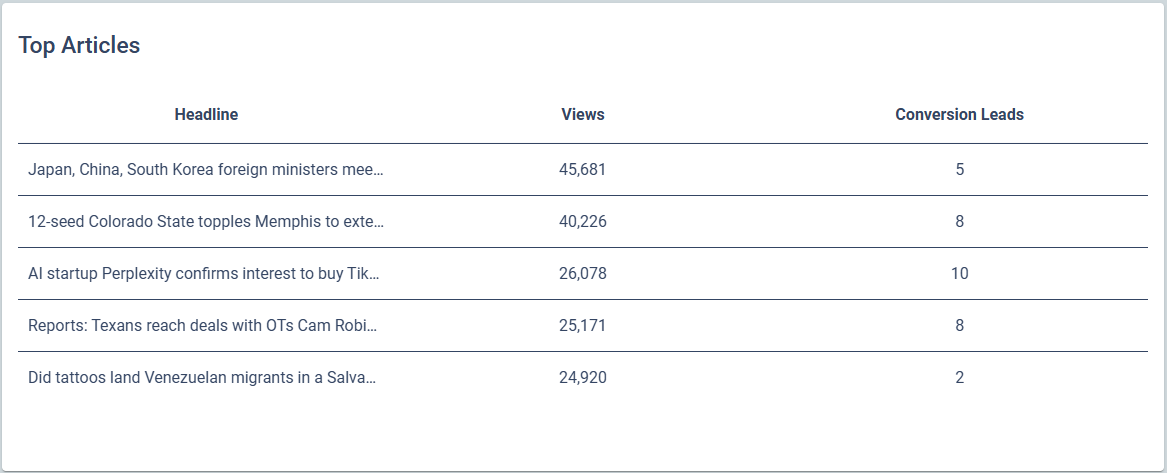The height and width of the screenshot is (473, 1167).
Task: Click the Top Articles title
Action: [x=79, y=46]
